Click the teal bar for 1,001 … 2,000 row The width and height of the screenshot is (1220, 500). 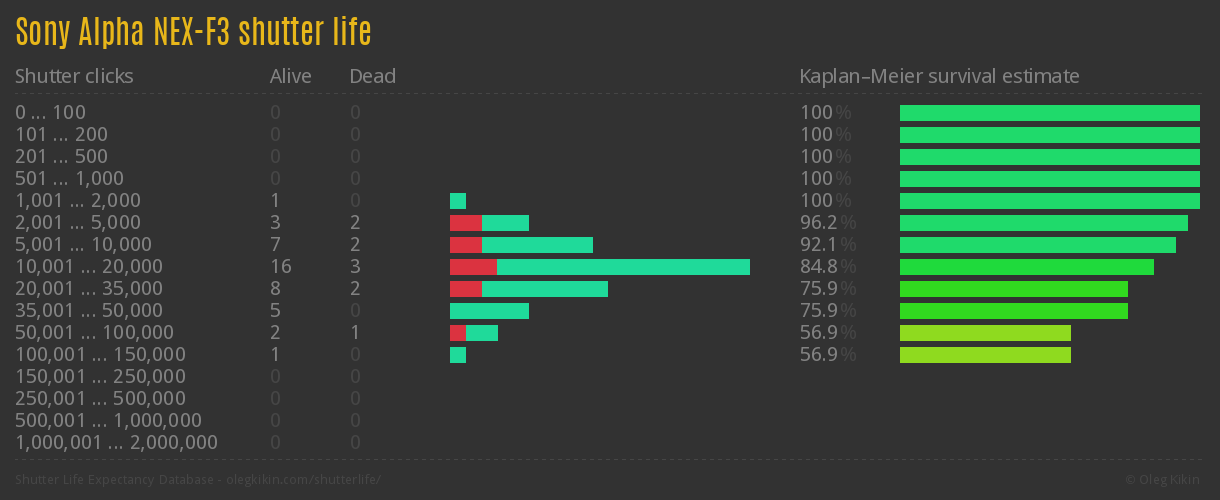458,201
